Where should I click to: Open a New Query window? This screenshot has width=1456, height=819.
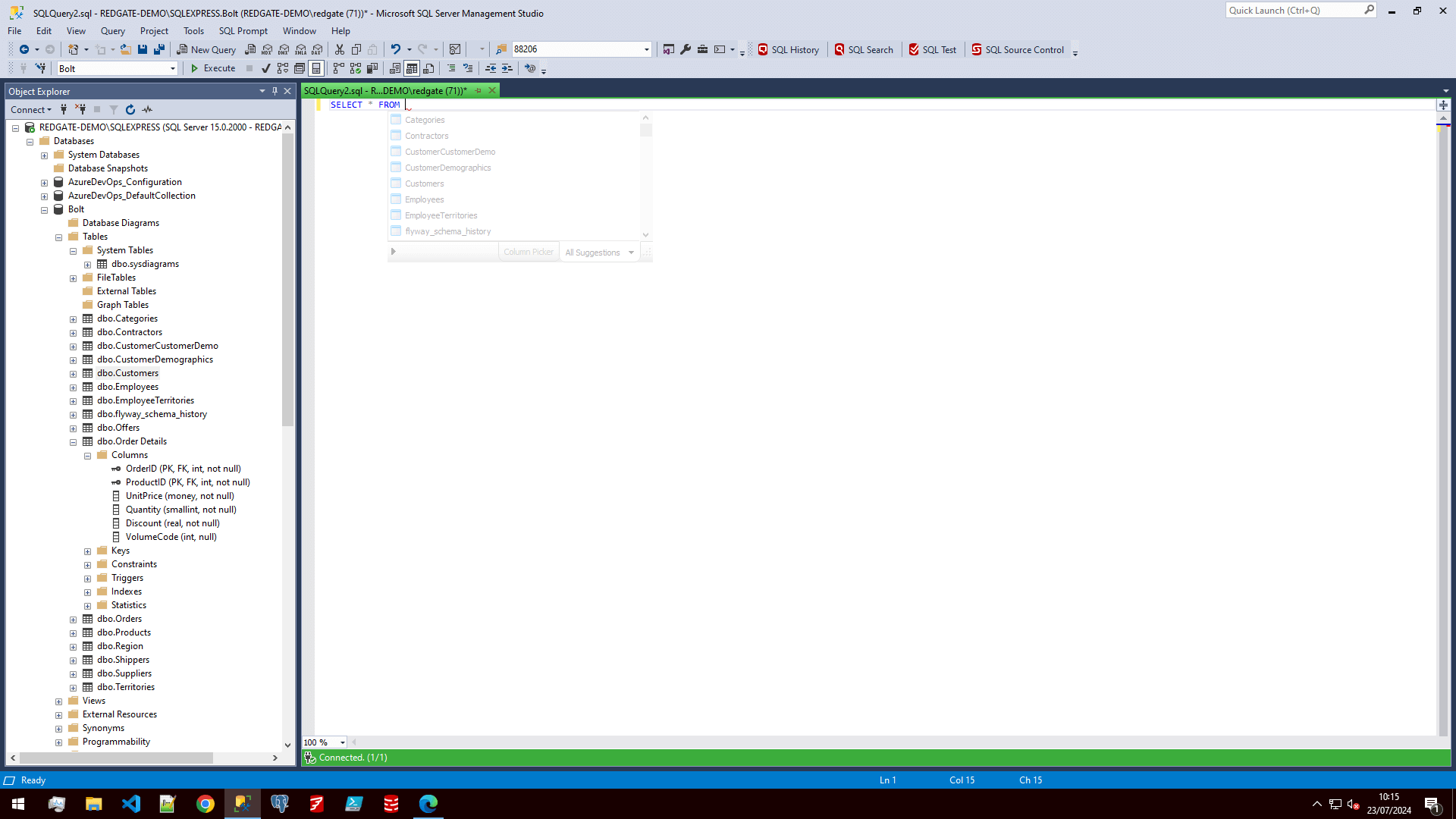click(x=206, y=49)
